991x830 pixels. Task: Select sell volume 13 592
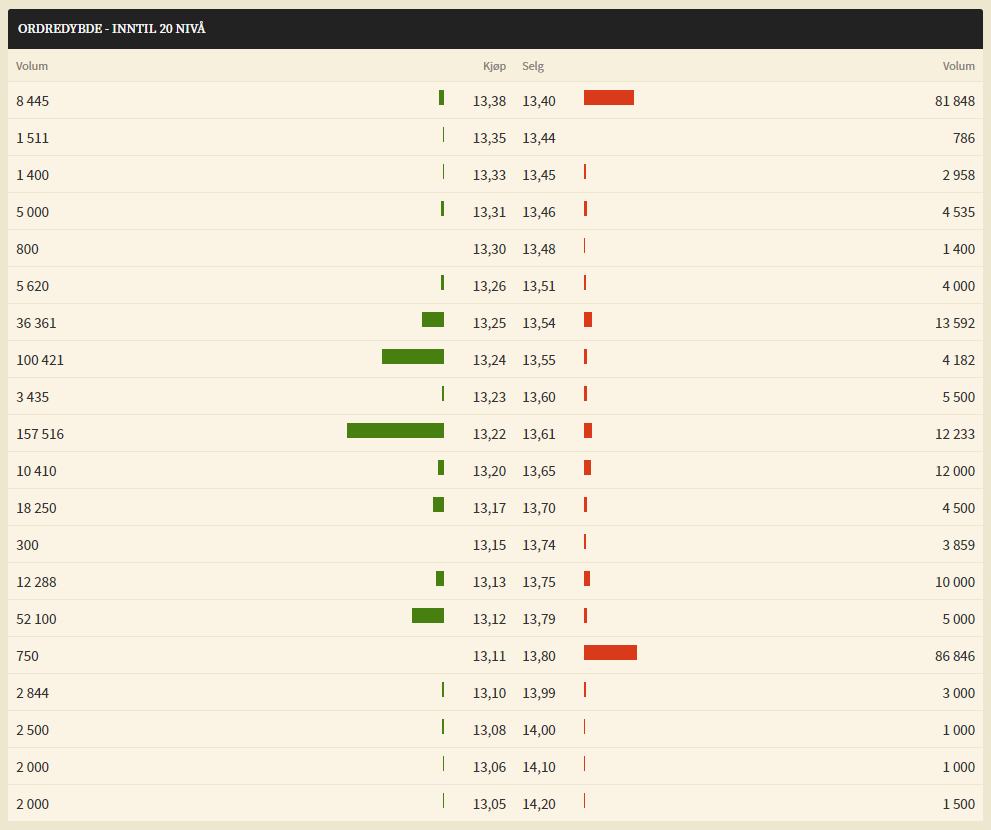[x=955, y=323]
